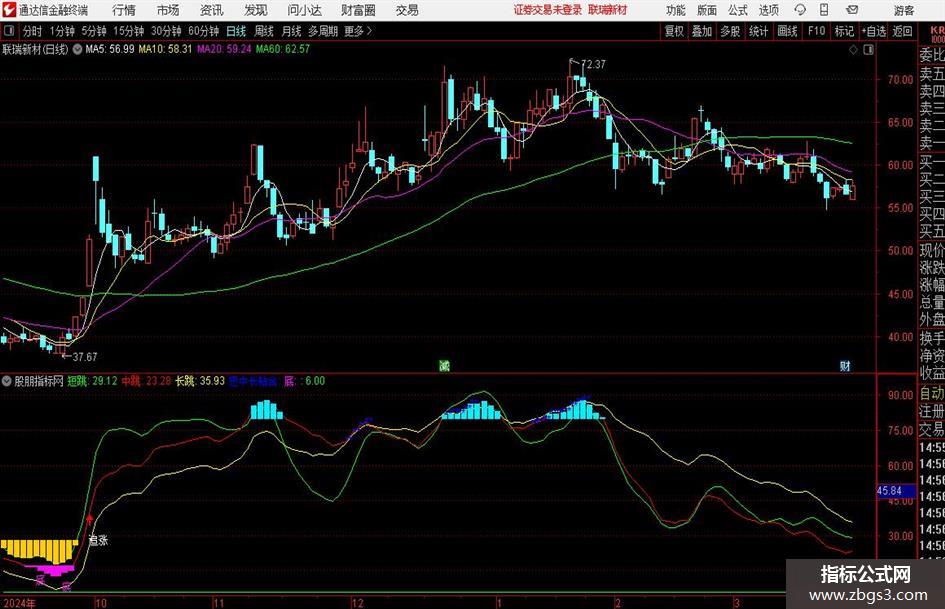Open the 版面 menu
Image resolution: width=945 pixels, height=609 pixels.
(707, 10)
